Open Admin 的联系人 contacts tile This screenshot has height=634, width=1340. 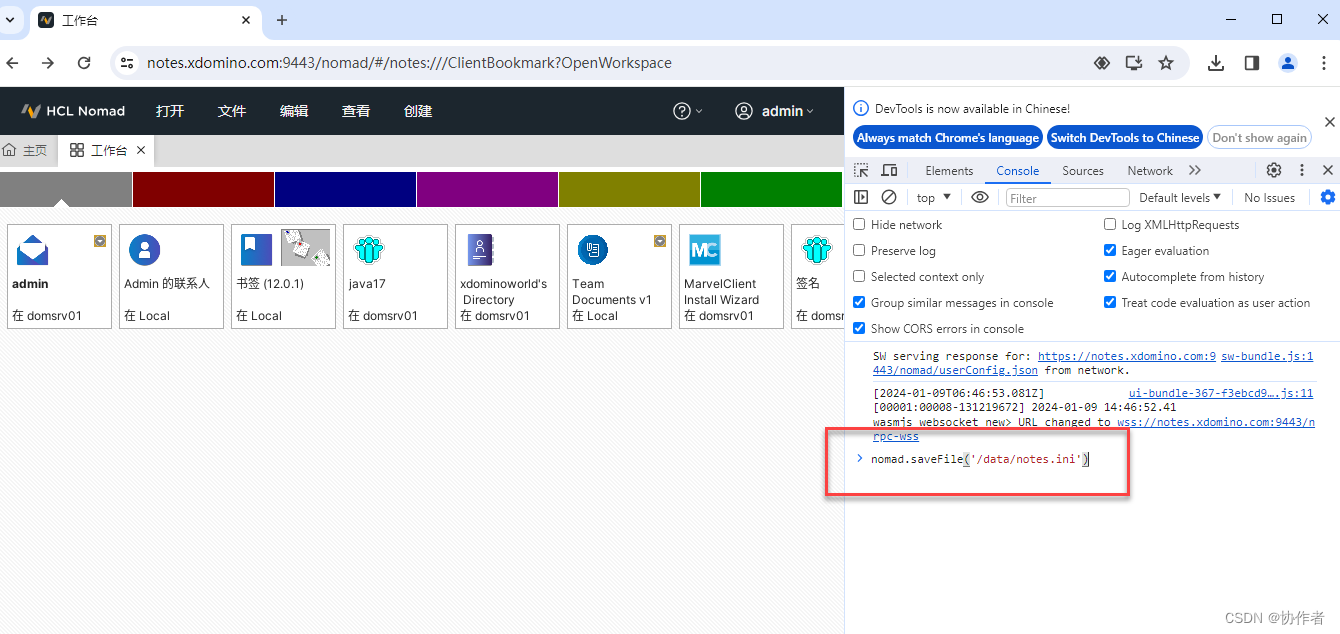pos(171,276)
